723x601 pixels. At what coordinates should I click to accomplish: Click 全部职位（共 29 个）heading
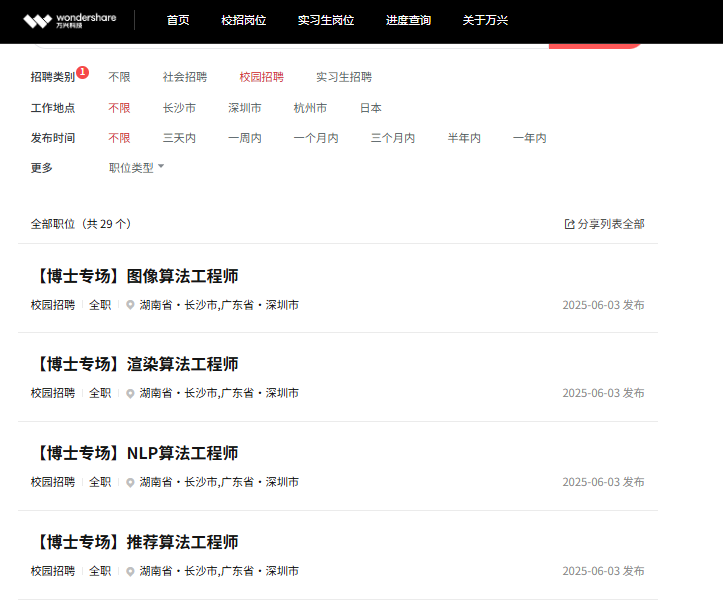click(81, 224)
